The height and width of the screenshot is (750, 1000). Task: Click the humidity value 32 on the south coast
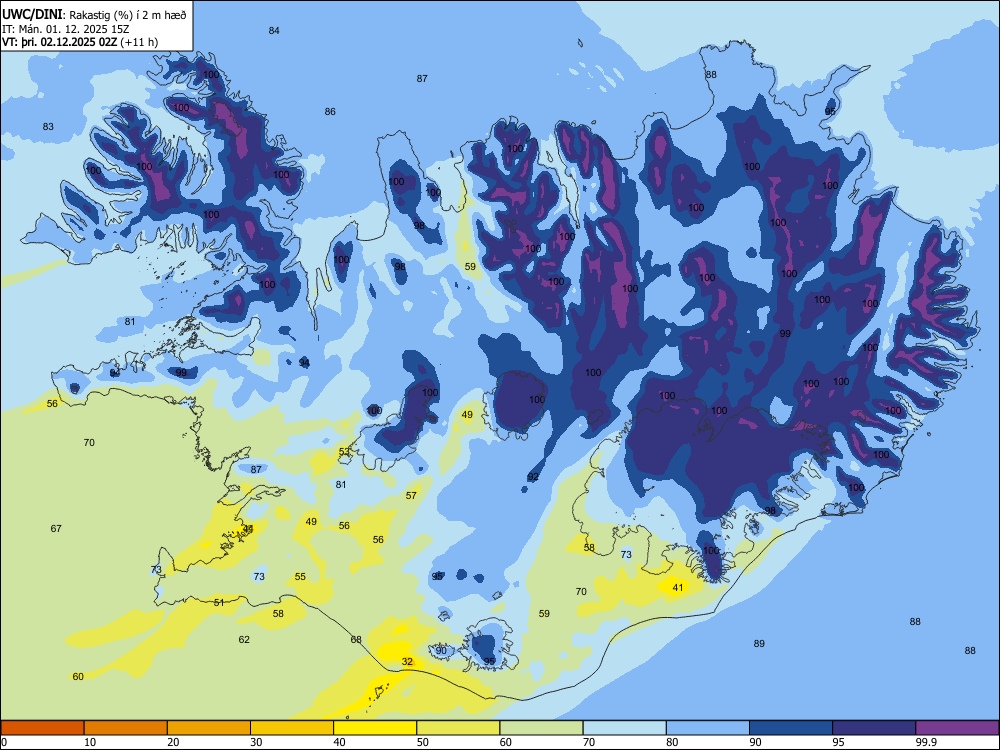[407, 662]
